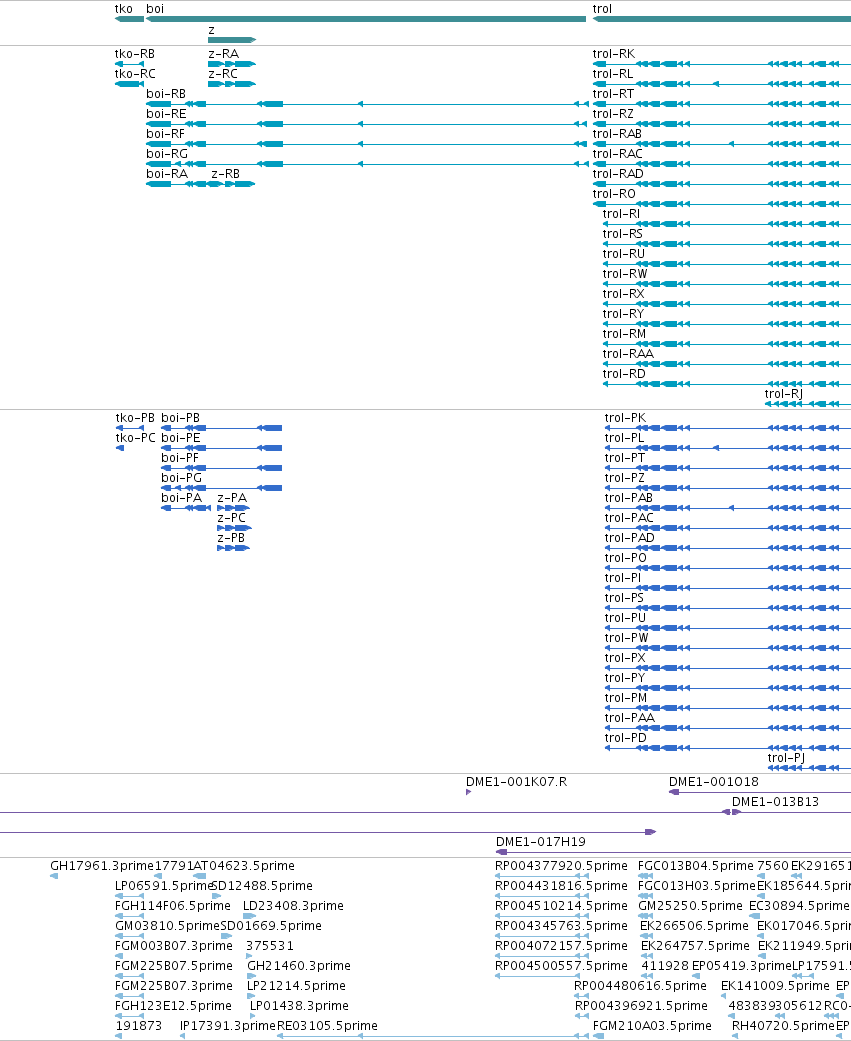Screen dimensions: 851x1041
Task: Click the trol-PJ protein label
Action: tap(787, 758)
